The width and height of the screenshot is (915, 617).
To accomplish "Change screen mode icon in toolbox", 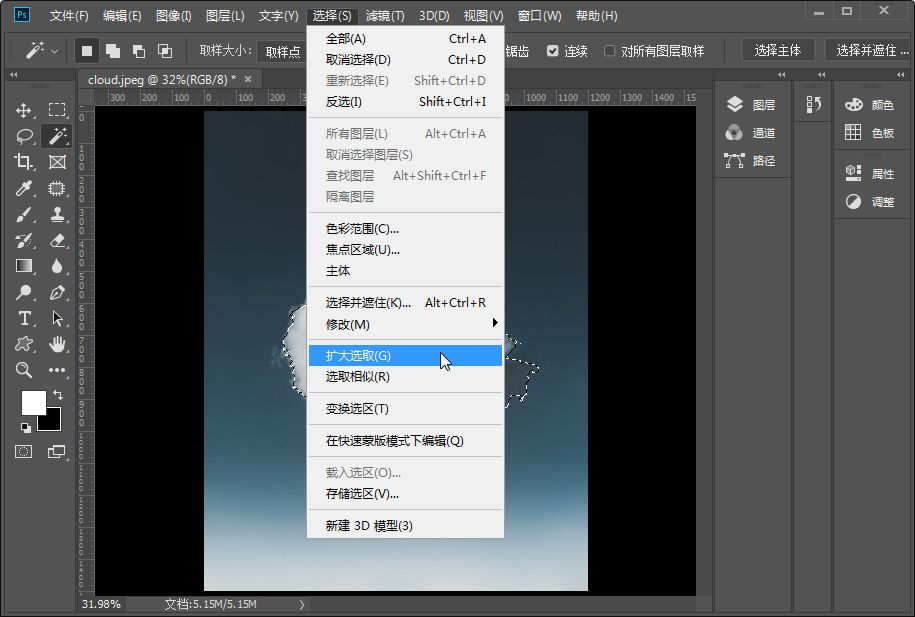I will [x=57, y=451].
